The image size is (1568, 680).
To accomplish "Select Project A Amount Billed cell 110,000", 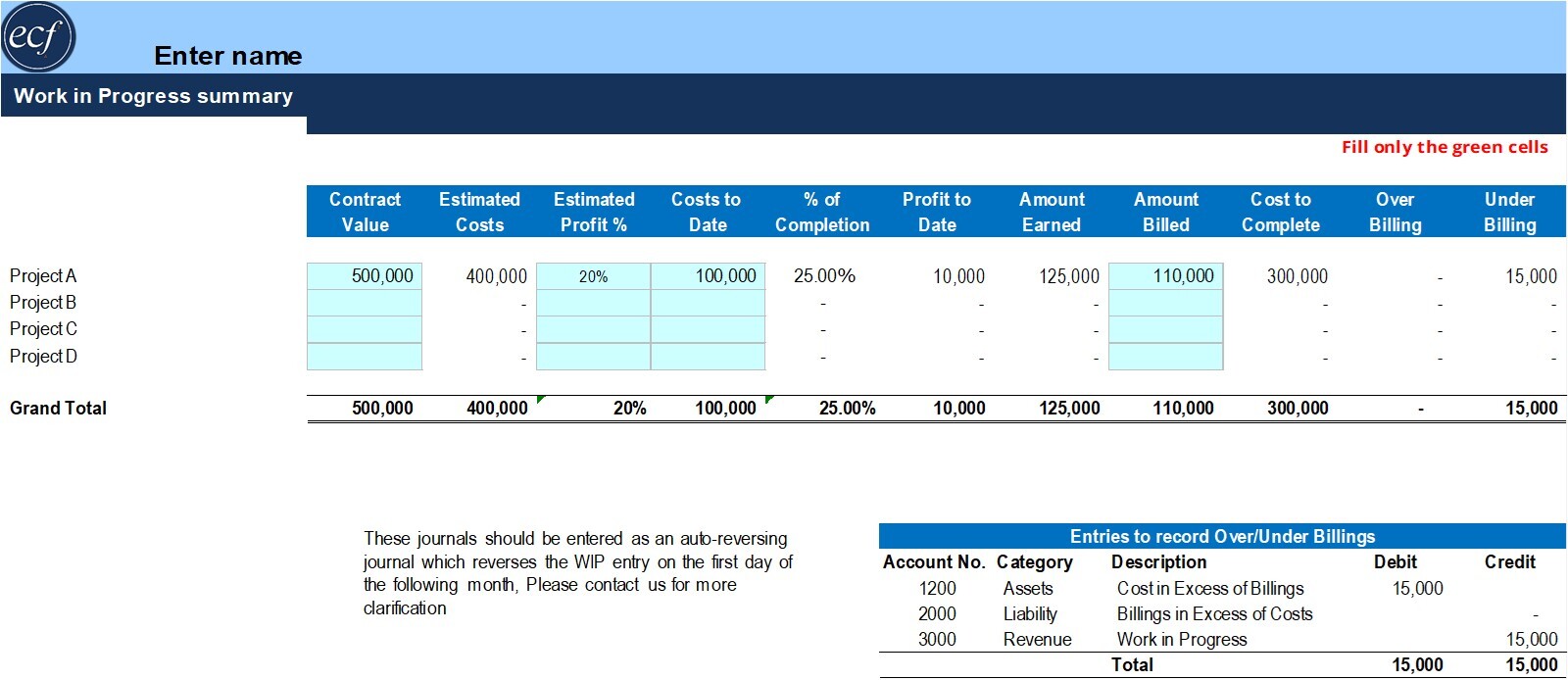I will pyautogui.click(x=1166, y=276).
